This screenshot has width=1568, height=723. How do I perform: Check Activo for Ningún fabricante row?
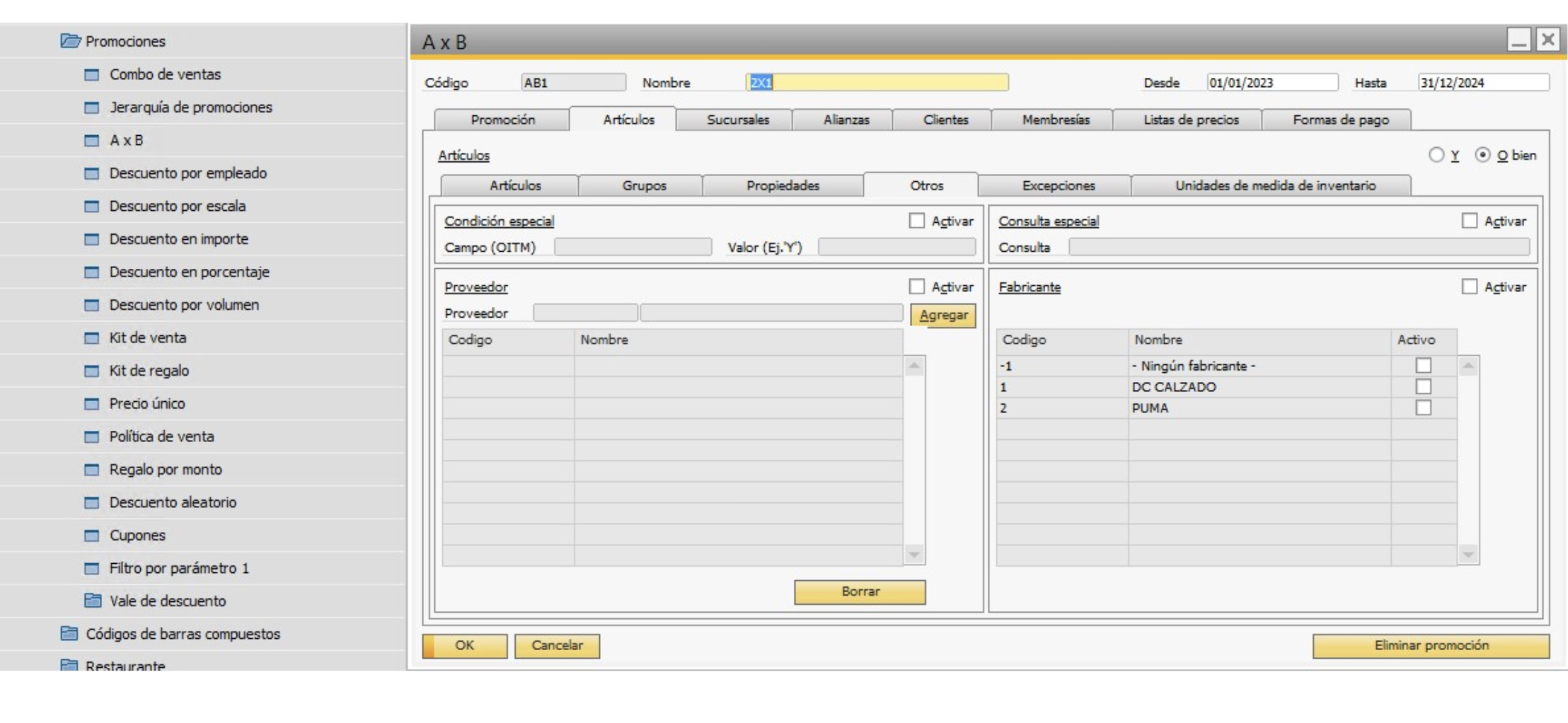click(x=1423, y=366)
